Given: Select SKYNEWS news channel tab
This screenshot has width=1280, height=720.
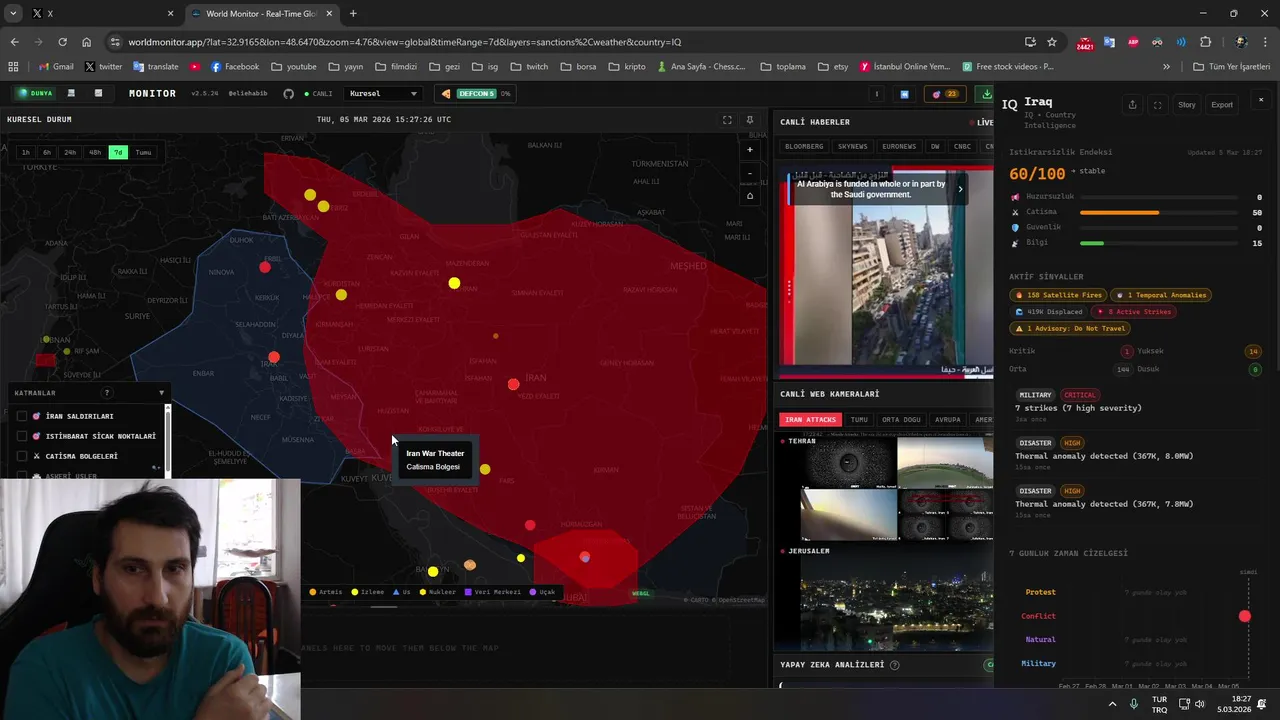Looking at the screenshot, I should pyautogui.click(x=853, y=146).
